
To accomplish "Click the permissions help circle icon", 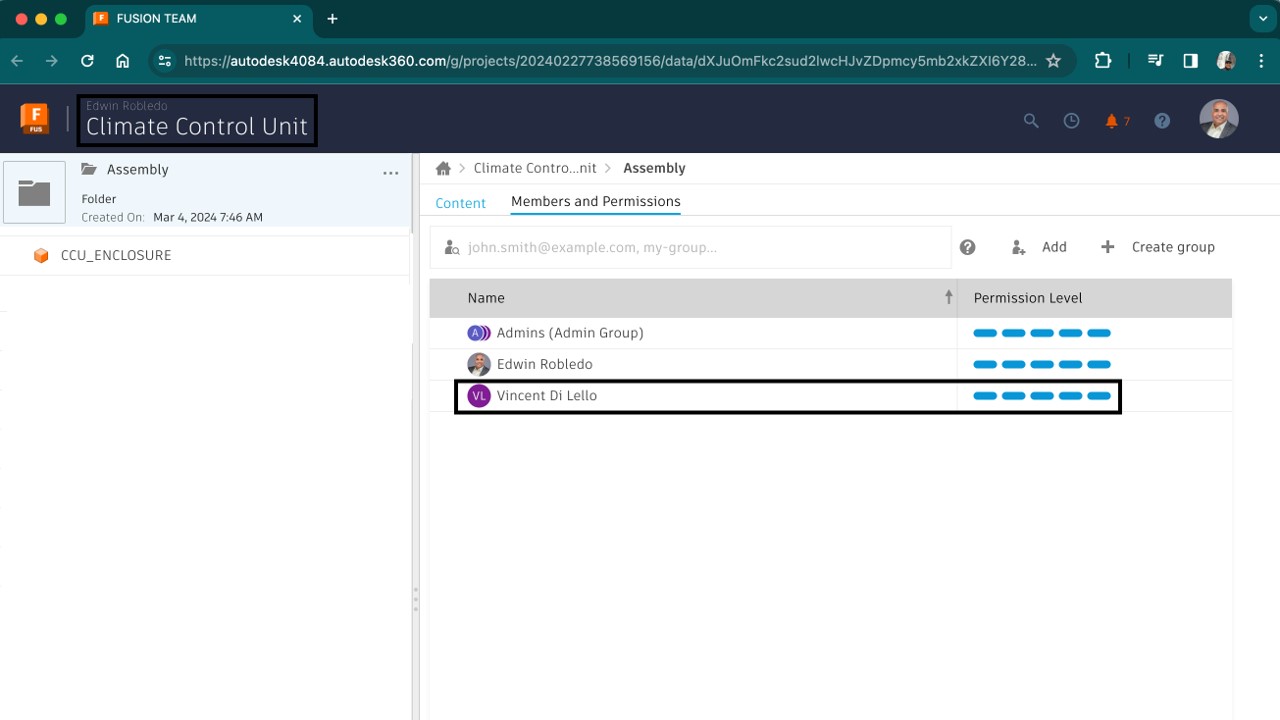I will pos(967,246).
